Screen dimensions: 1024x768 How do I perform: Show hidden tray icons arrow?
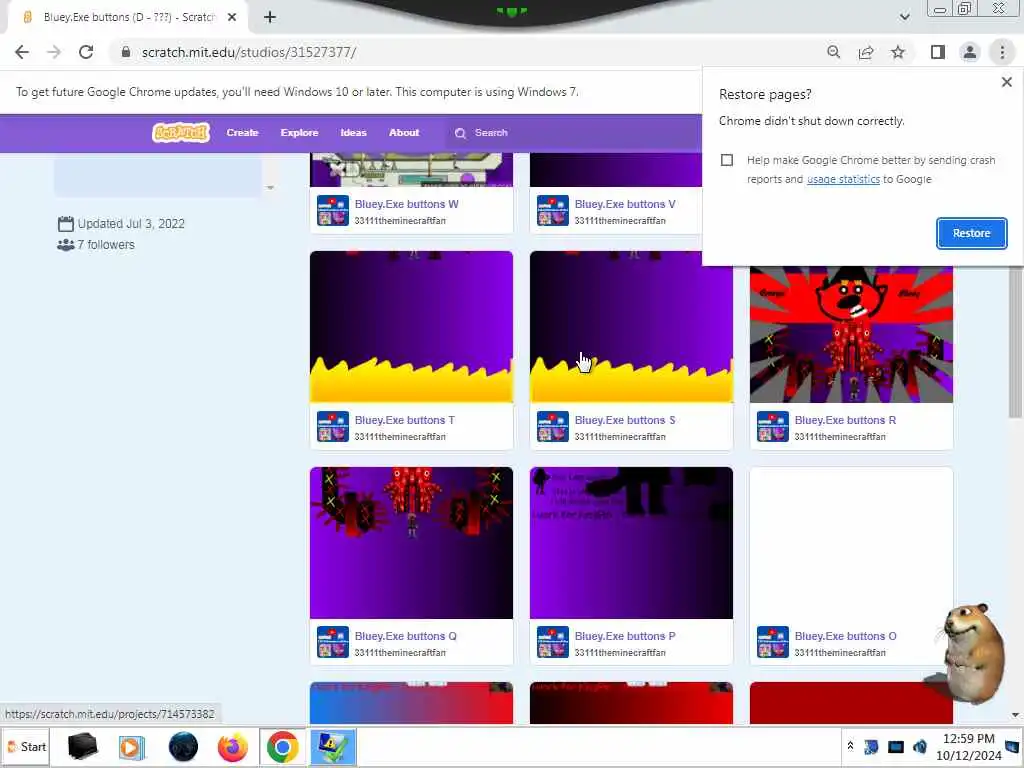(850, 745)
